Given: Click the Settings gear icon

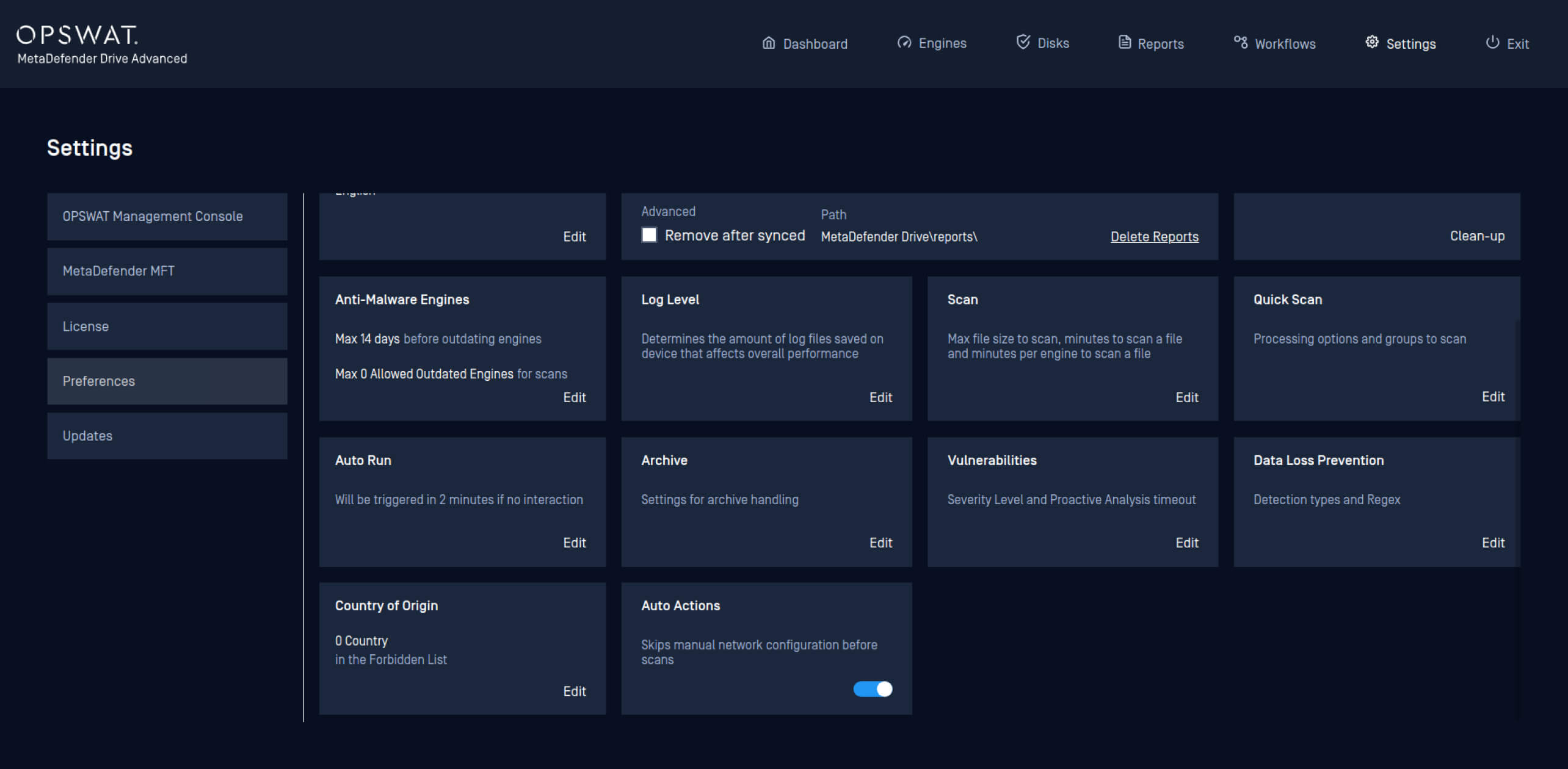Looking at the screenshot, I should [1372, 42].
